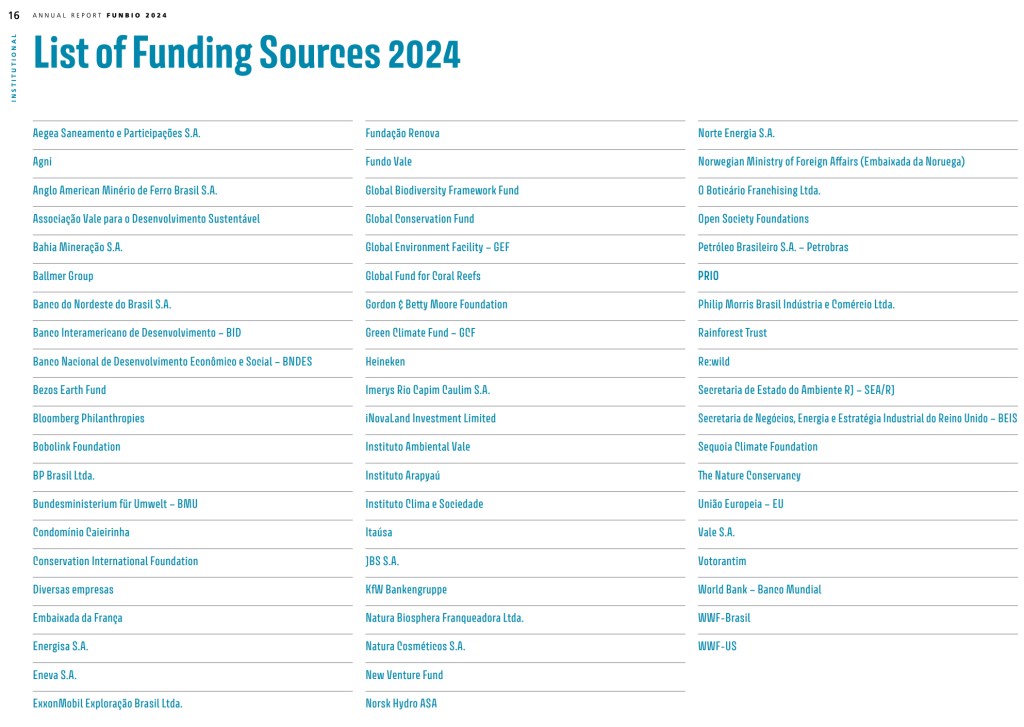Click the Open Society Foundations entry
1024x727 pixels.
pyautogui.click(x=753, y=219)
